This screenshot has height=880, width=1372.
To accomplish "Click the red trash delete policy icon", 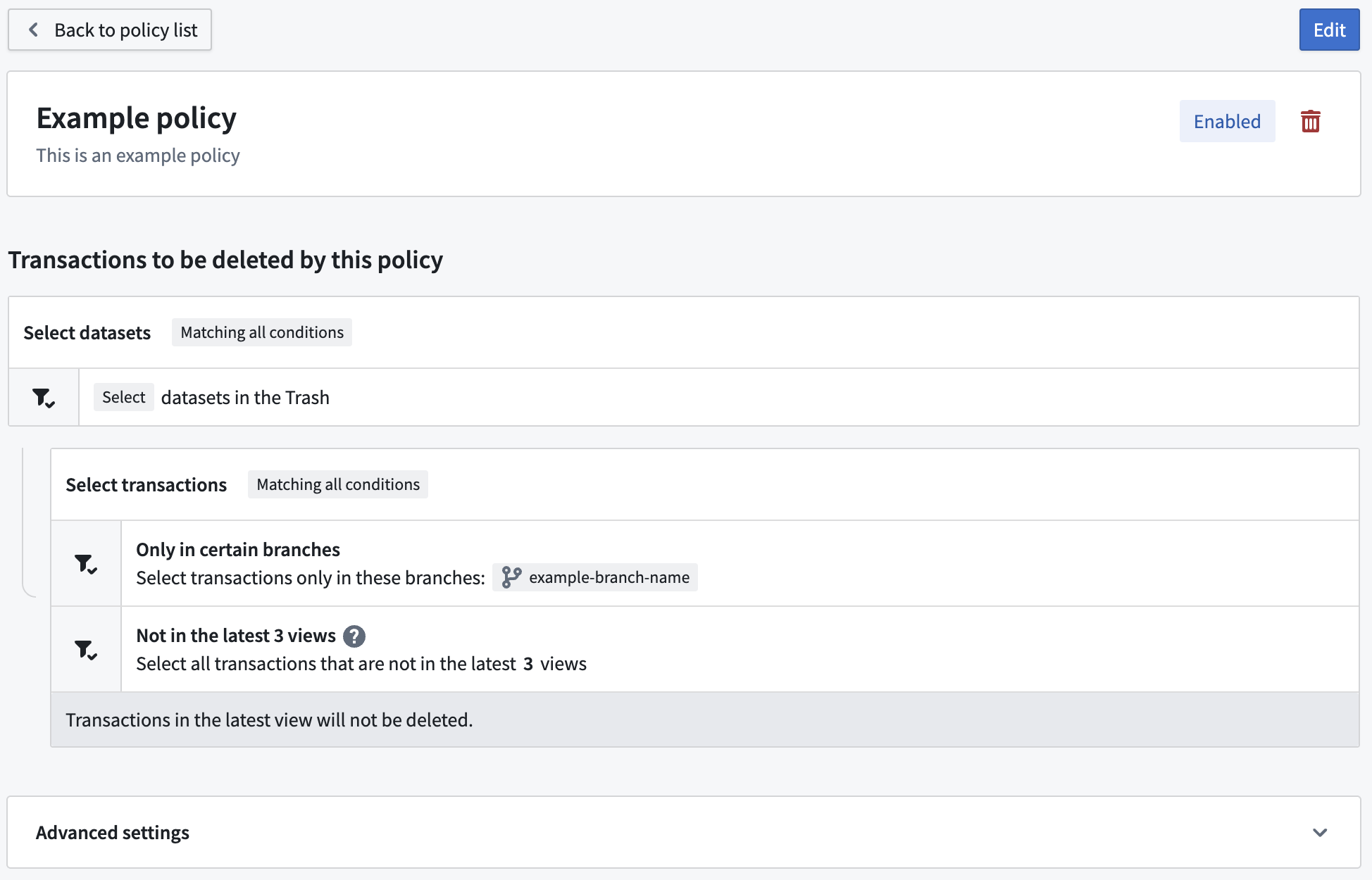I will coord(1310,121).
